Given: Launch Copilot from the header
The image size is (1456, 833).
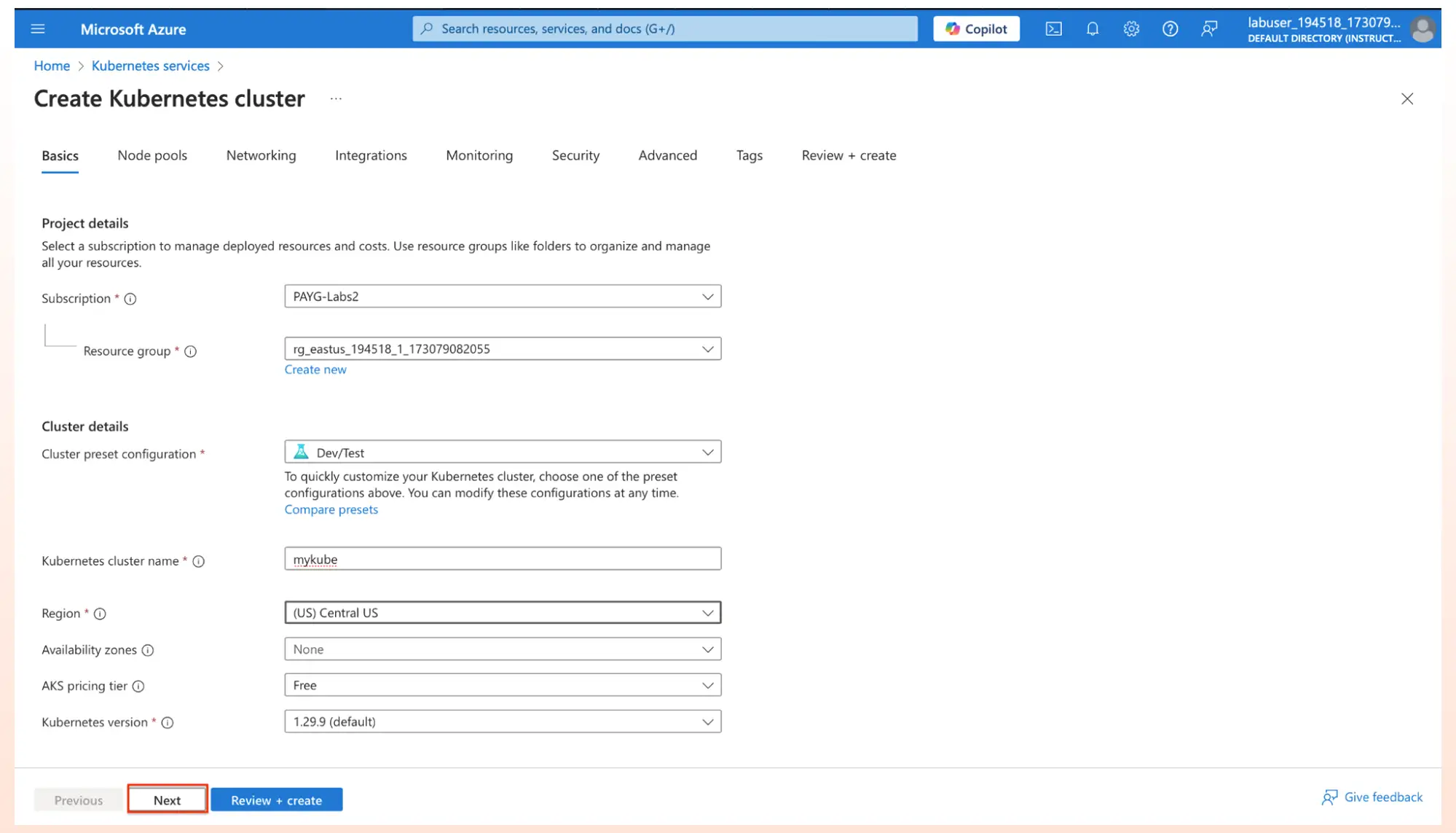Looking at the screenshot, I should 976,29.
